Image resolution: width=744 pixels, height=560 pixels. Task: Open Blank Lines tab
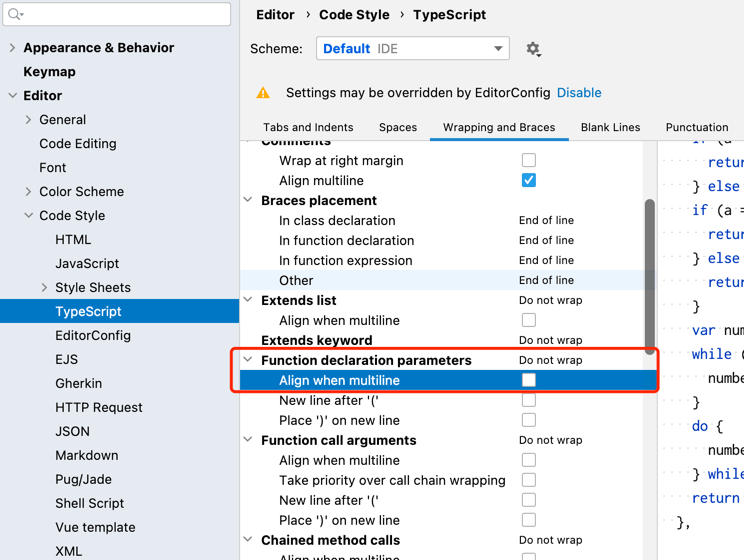pos(611,127)
